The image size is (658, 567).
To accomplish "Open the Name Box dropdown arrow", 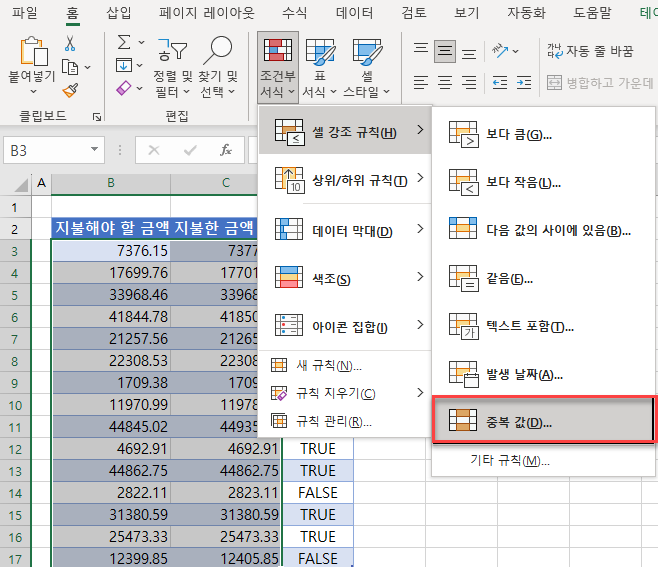I will (x=94, y=149).
